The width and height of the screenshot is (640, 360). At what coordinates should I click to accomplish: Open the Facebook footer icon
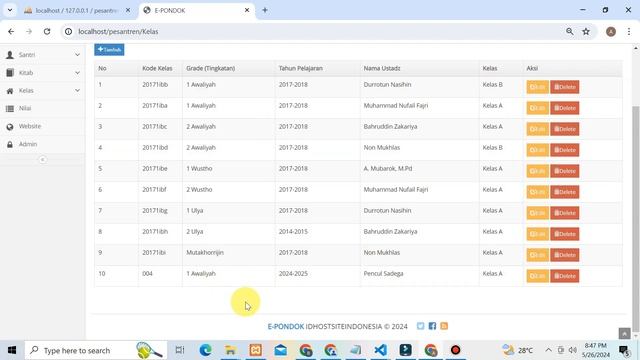coord(432,326)
